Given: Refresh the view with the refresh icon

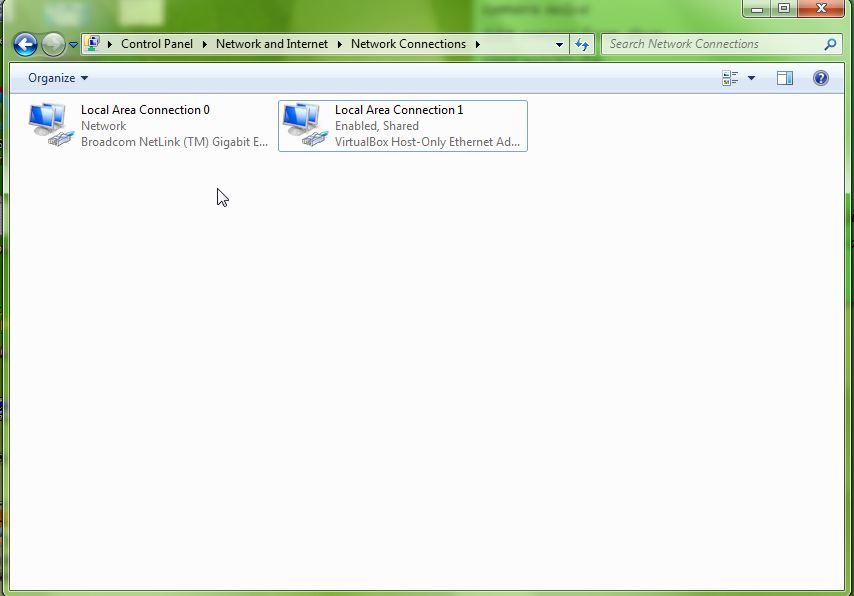Looking at the screenshot, I should [581, 44].
